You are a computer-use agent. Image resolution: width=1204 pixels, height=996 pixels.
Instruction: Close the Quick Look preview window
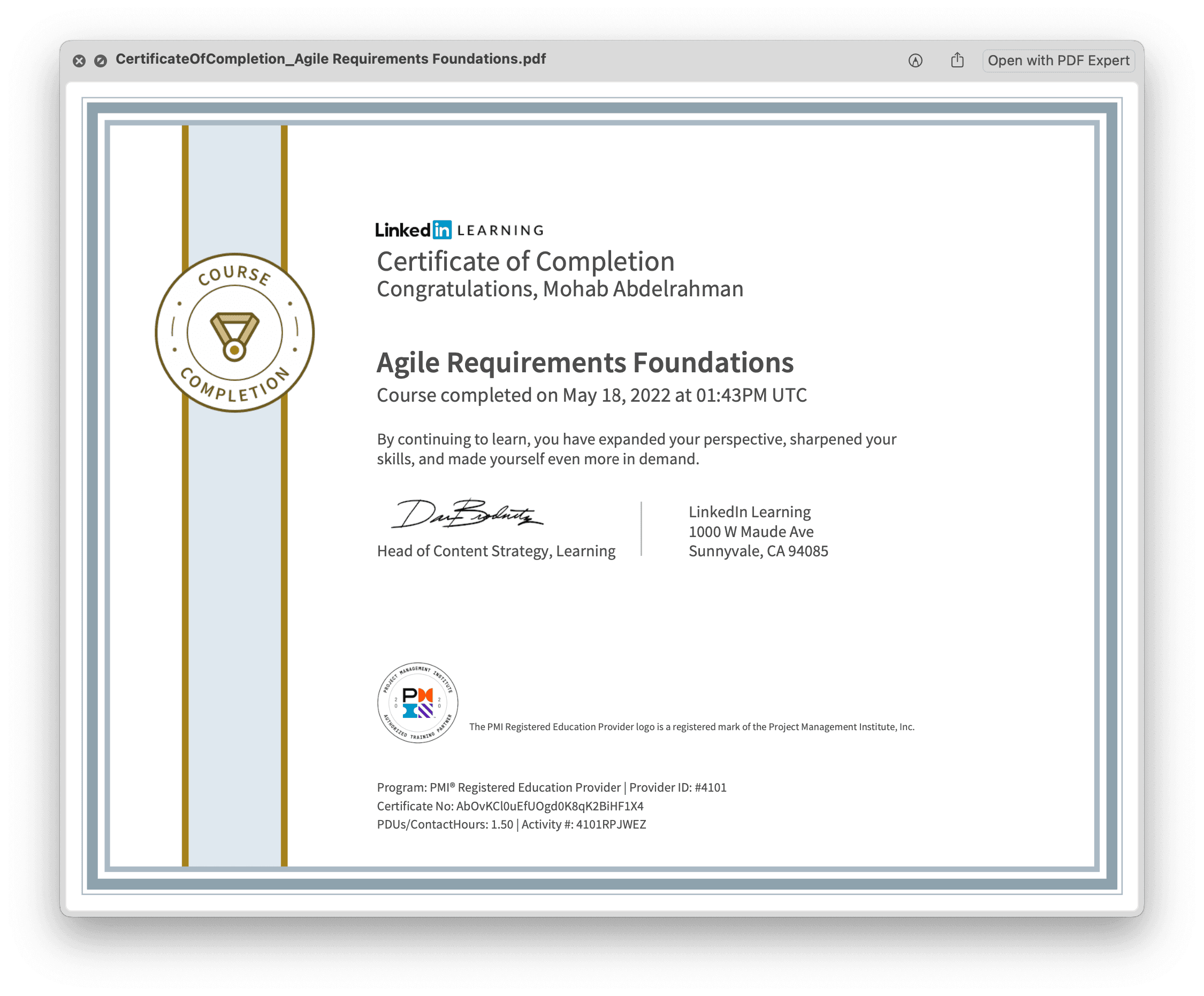(x=79, y=61)
